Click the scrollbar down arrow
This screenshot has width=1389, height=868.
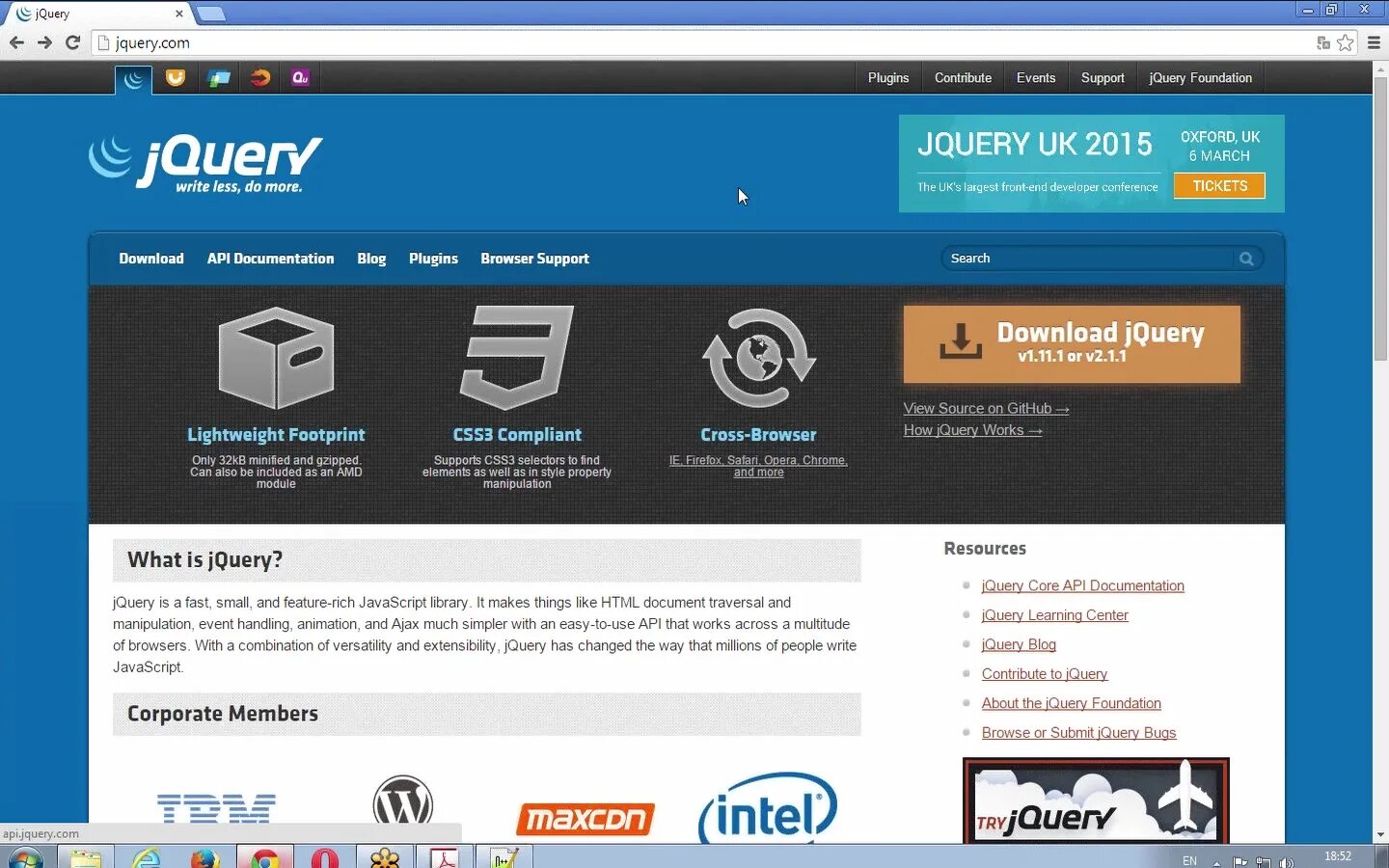(x=1380, y=835)
